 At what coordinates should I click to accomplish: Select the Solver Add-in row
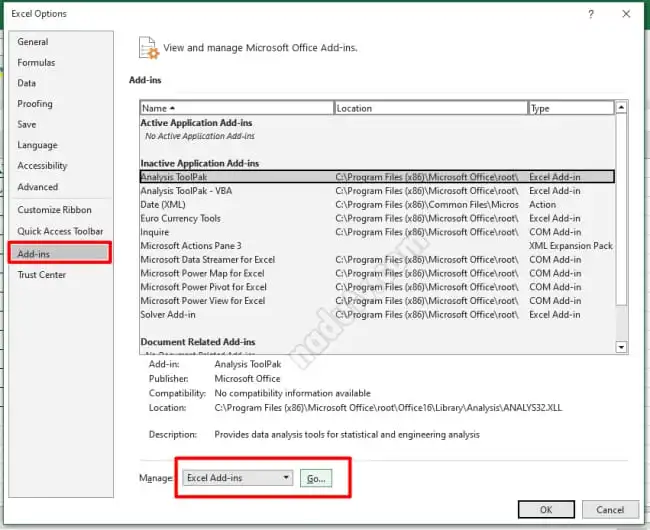(x=377, y=315)
